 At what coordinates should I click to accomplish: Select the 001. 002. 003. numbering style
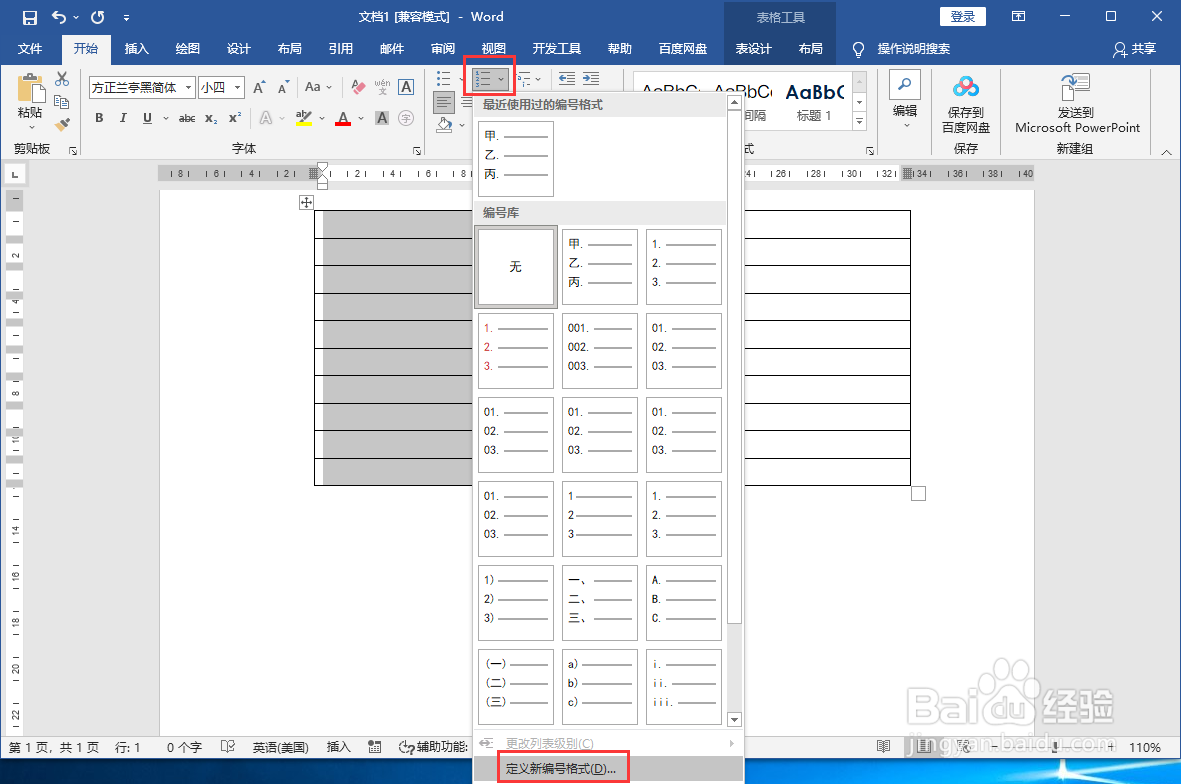[x=599, y=350]
